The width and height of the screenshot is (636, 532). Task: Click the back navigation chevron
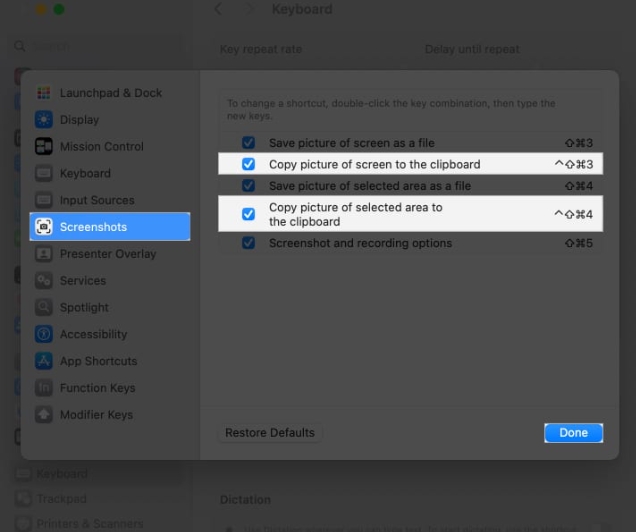click(x=219, y=10)
